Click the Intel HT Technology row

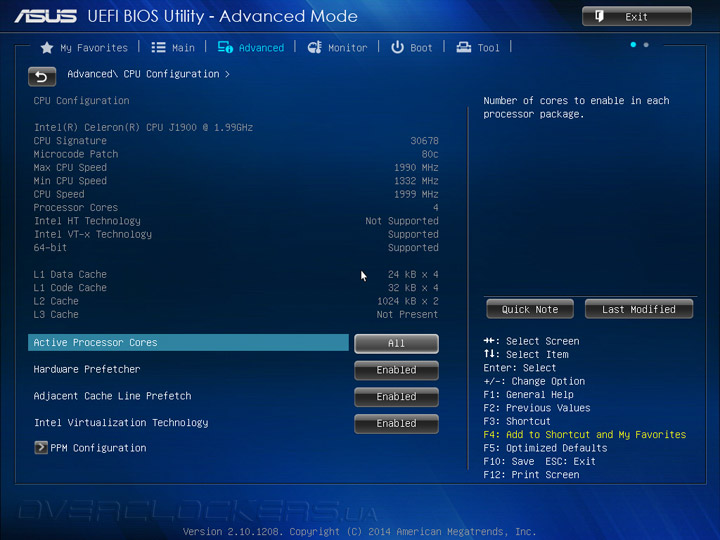coord(236,221)
